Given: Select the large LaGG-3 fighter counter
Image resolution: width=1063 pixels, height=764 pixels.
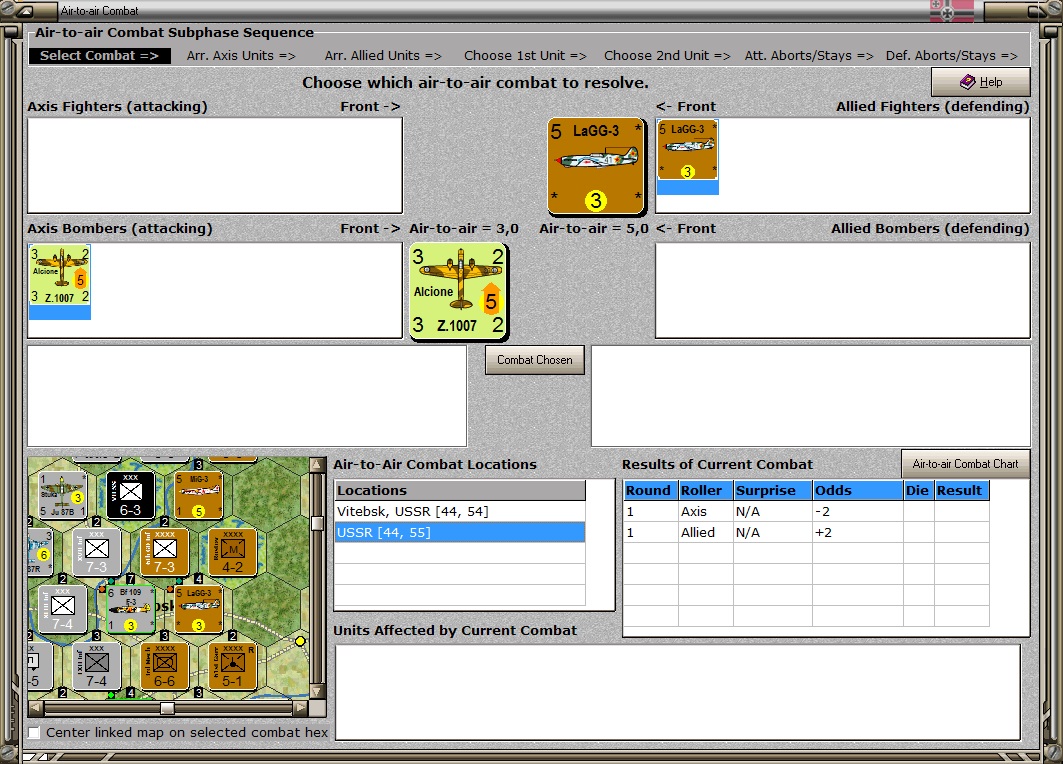Looking at the screenshot, I should tap(596, 166).
